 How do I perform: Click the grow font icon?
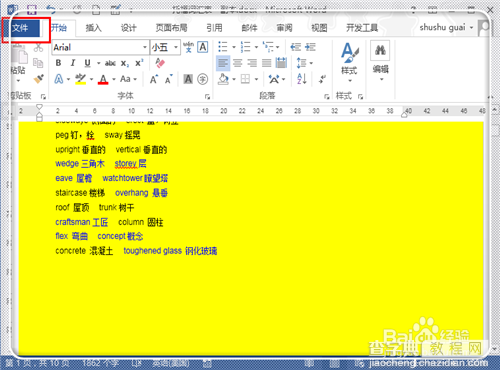[x=154, y=79]
